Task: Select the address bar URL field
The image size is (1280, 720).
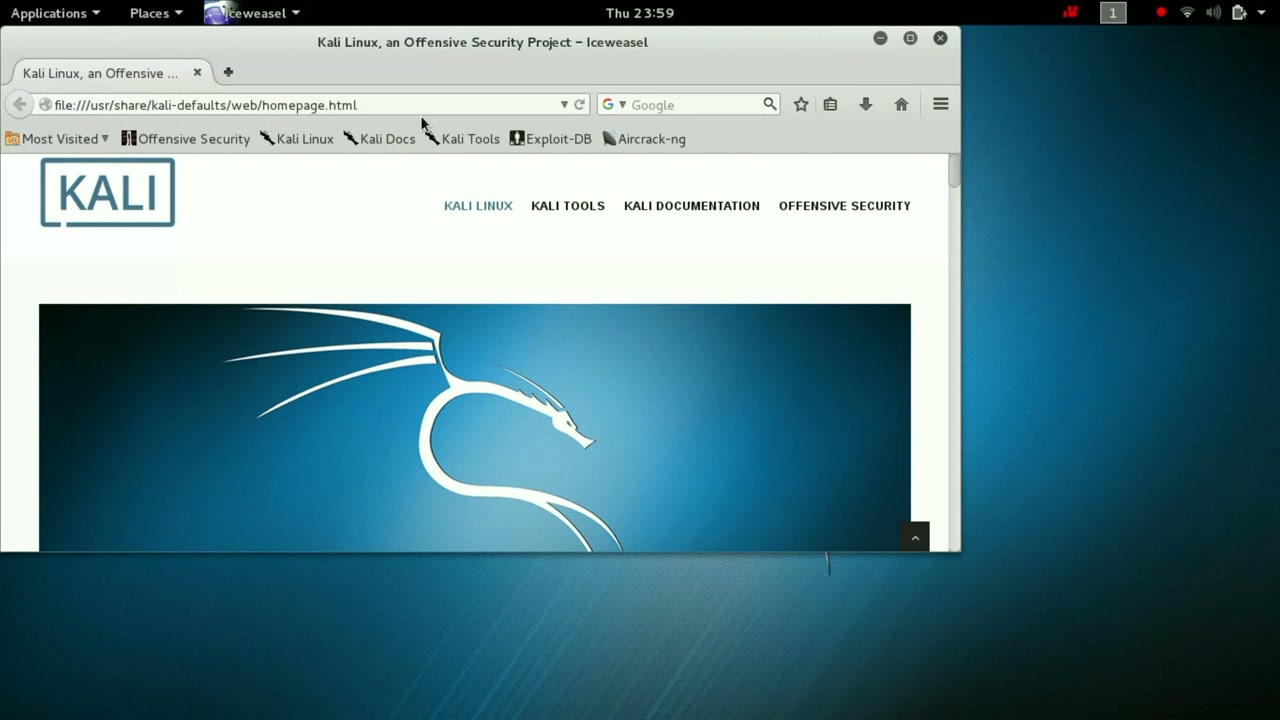Action: click(x=305, y=104)
